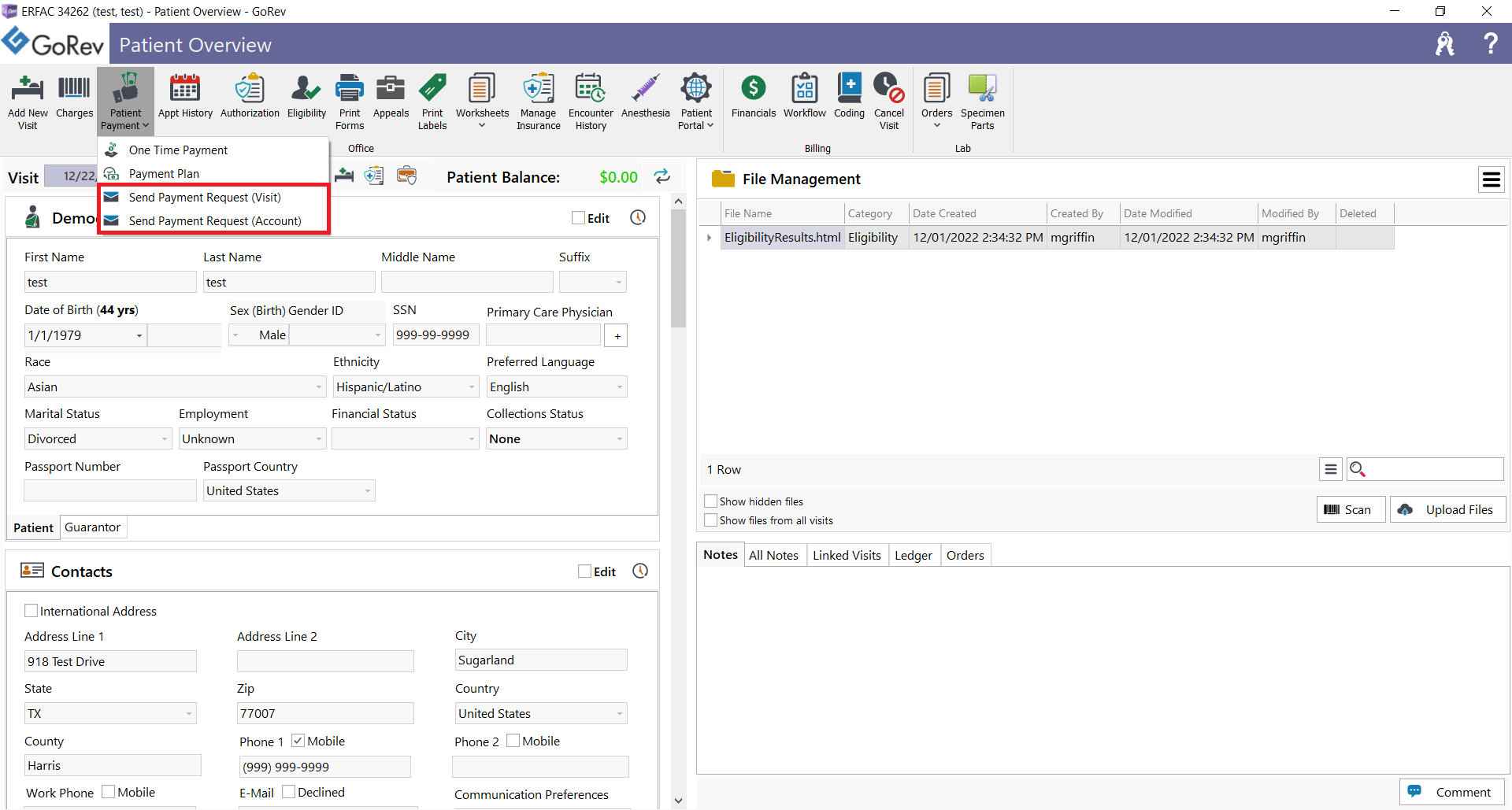
Task: Open Marital Status dropdown
Action: (x=165, y=438)
